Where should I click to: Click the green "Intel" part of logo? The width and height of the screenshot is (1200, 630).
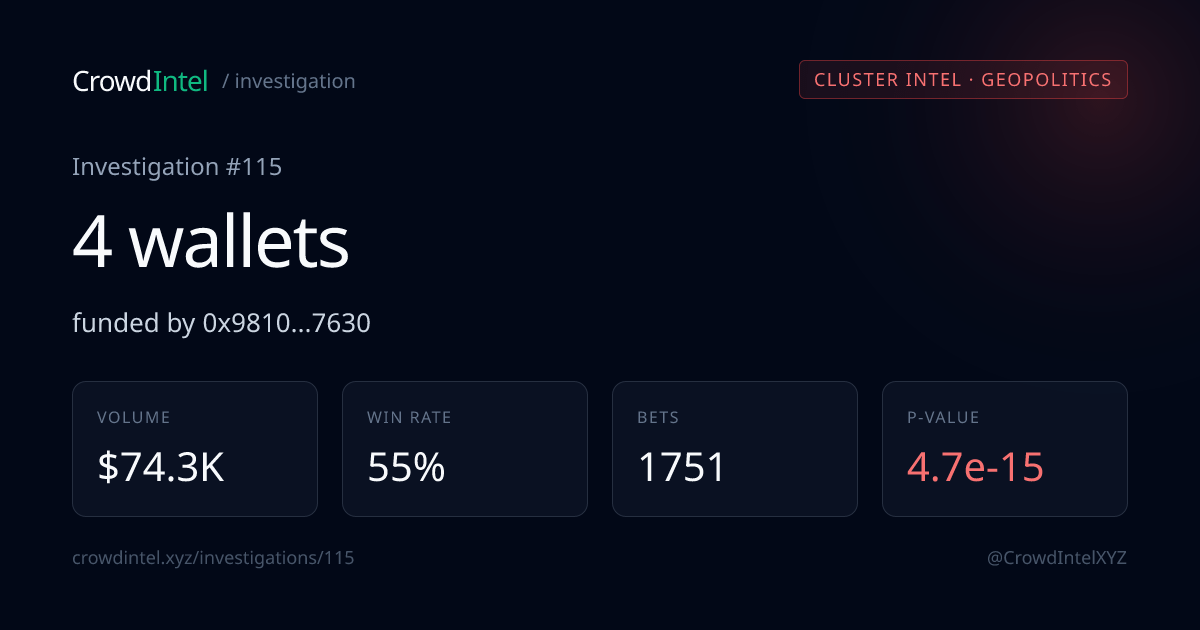pyautogui.click(x=180, y=81)
